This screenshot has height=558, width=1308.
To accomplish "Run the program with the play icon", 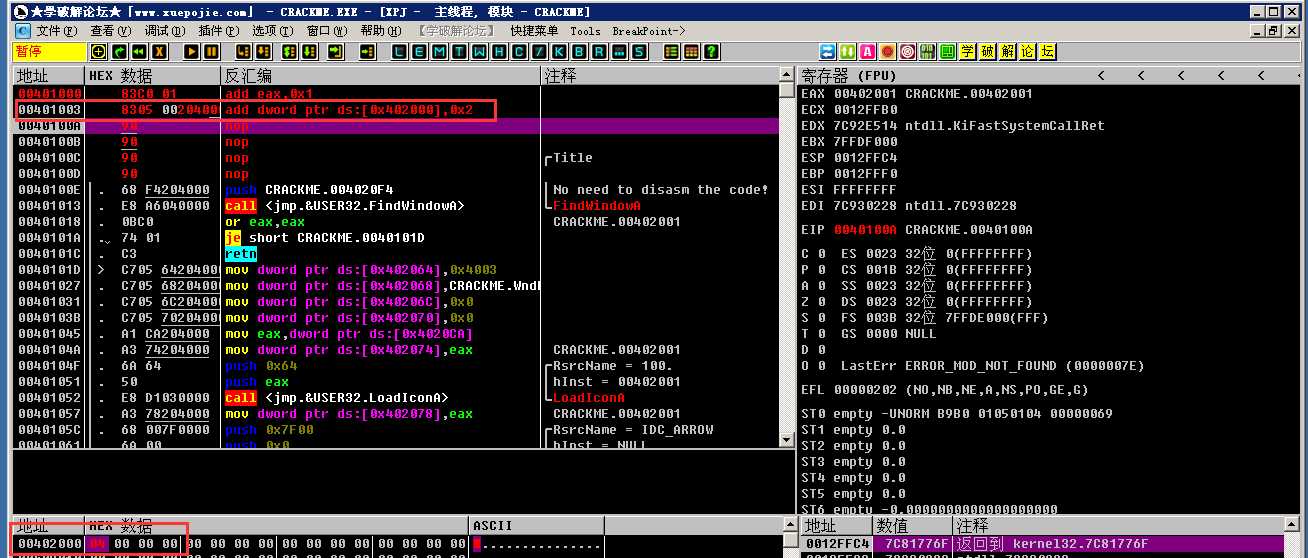I will click(192, 51).
